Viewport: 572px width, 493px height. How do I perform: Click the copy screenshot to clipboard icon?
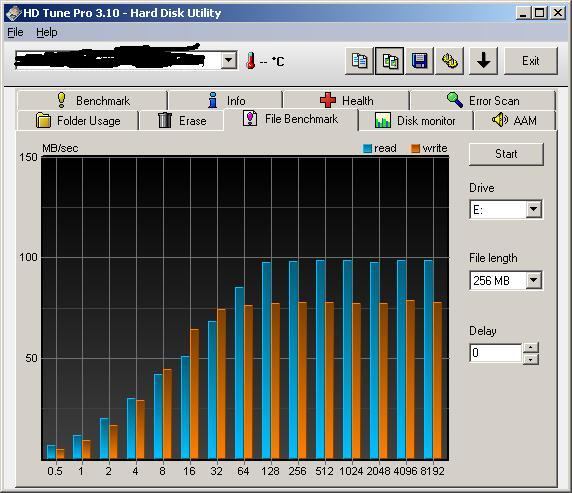390,61
